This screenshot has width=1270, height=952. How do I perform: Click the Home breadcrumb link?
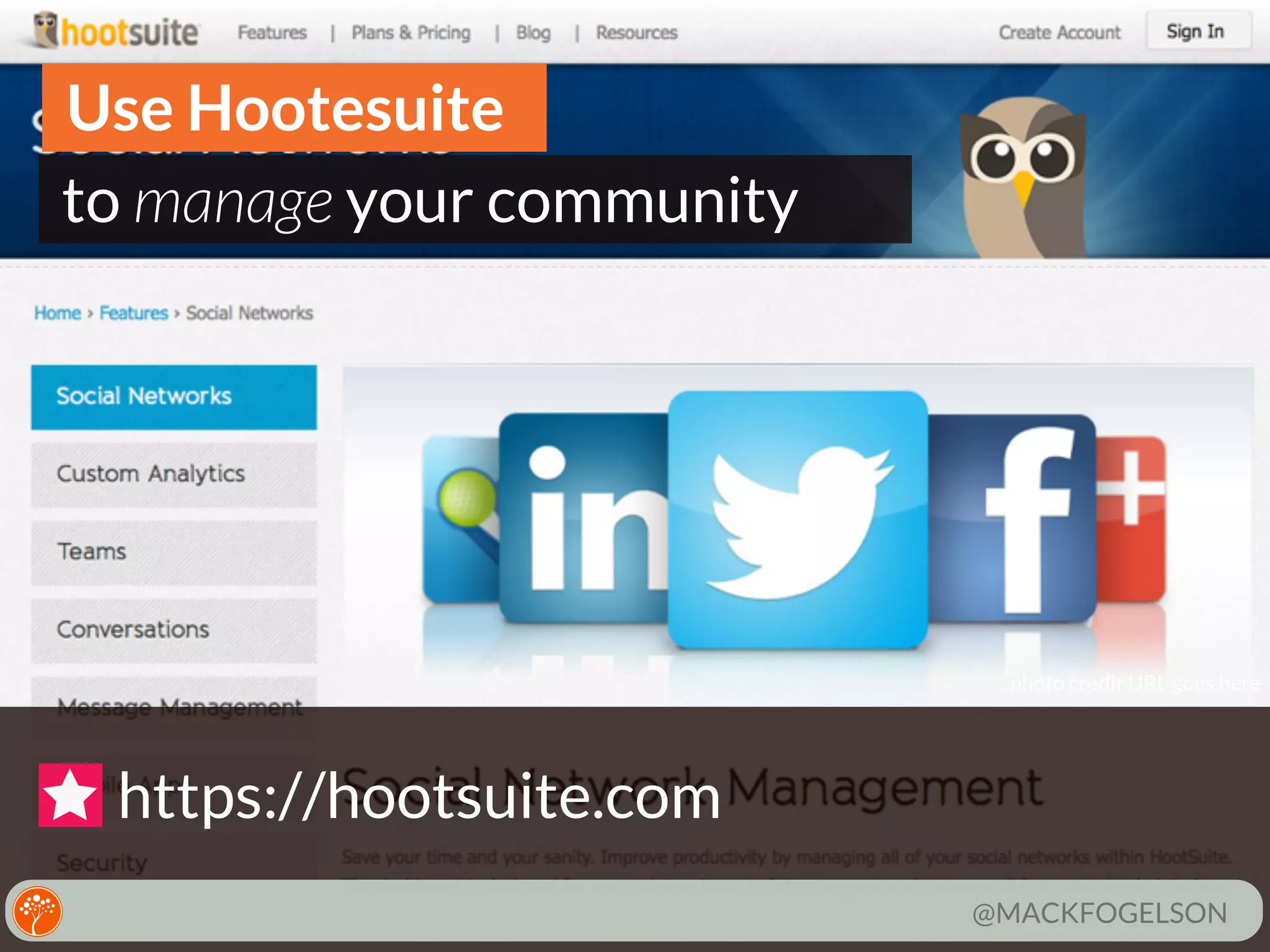[x=58, y=313]
